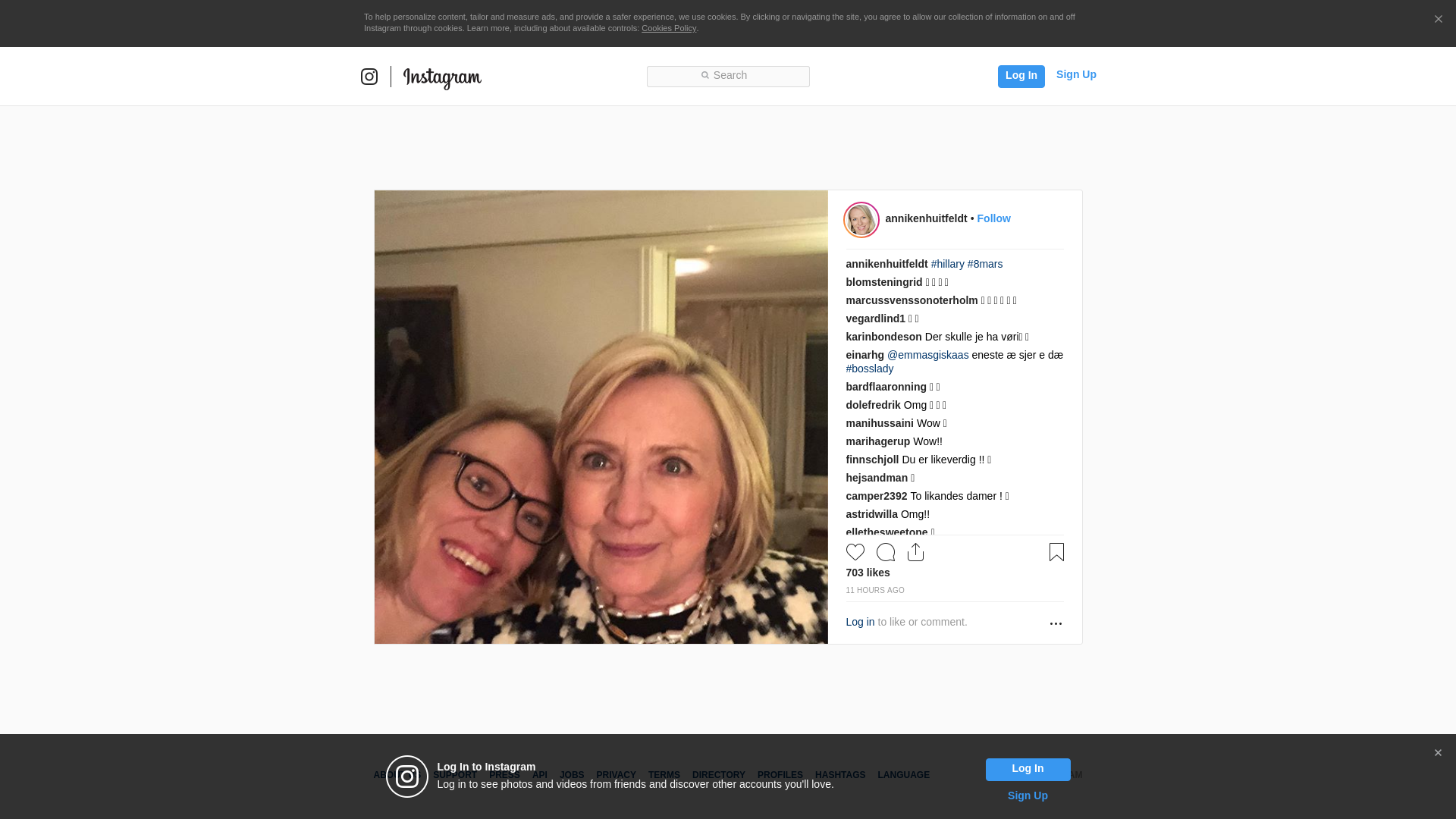
Task: Save post with bookmark icon
Action: pos(1056,552)
